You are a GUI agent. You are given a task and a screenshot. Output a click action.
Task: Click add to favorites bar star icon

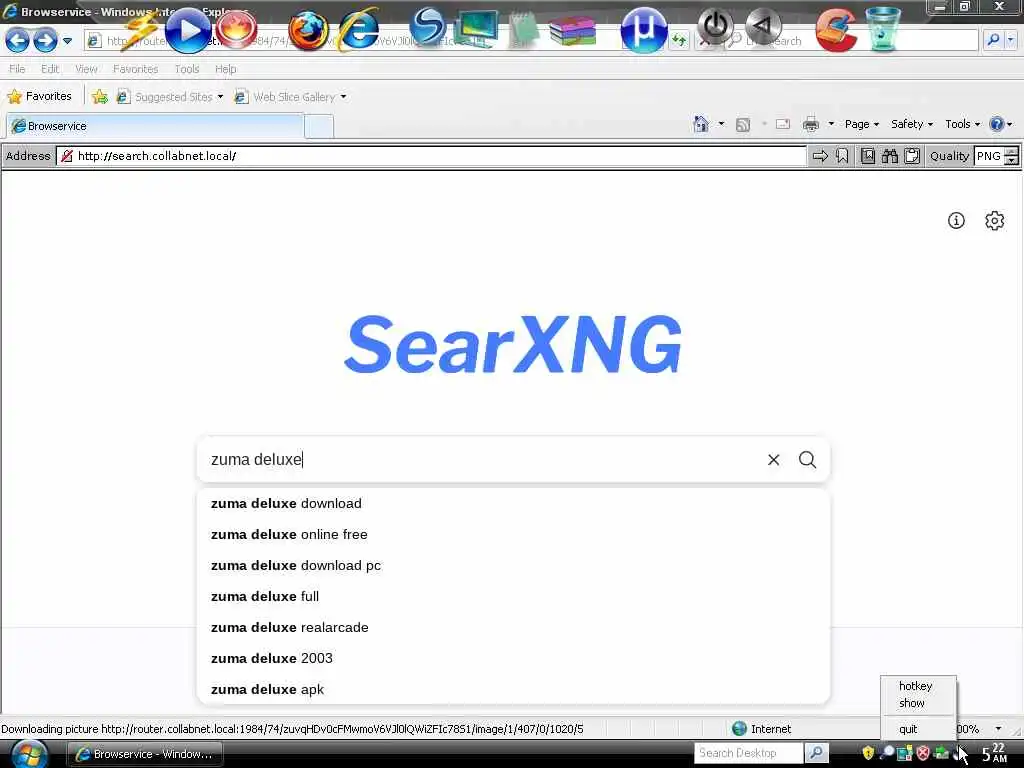pyautogui.click(x=100, y=97)
